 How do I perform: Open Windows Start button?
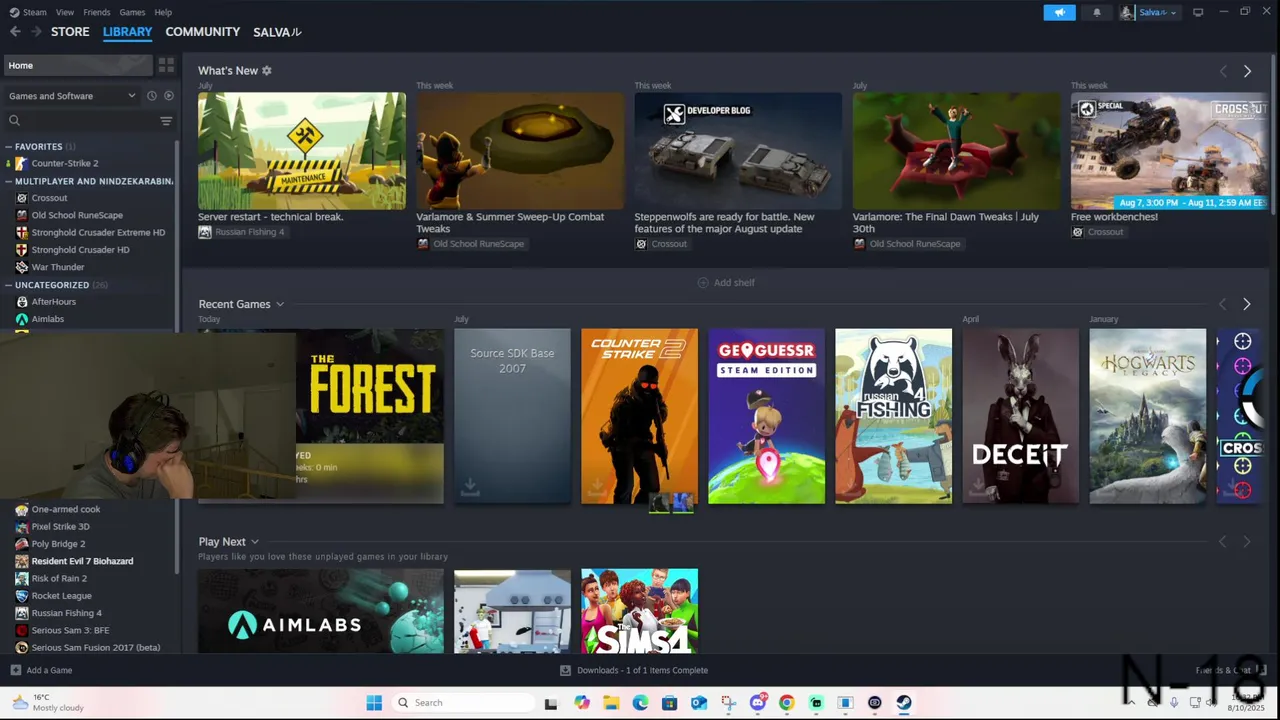374,703
